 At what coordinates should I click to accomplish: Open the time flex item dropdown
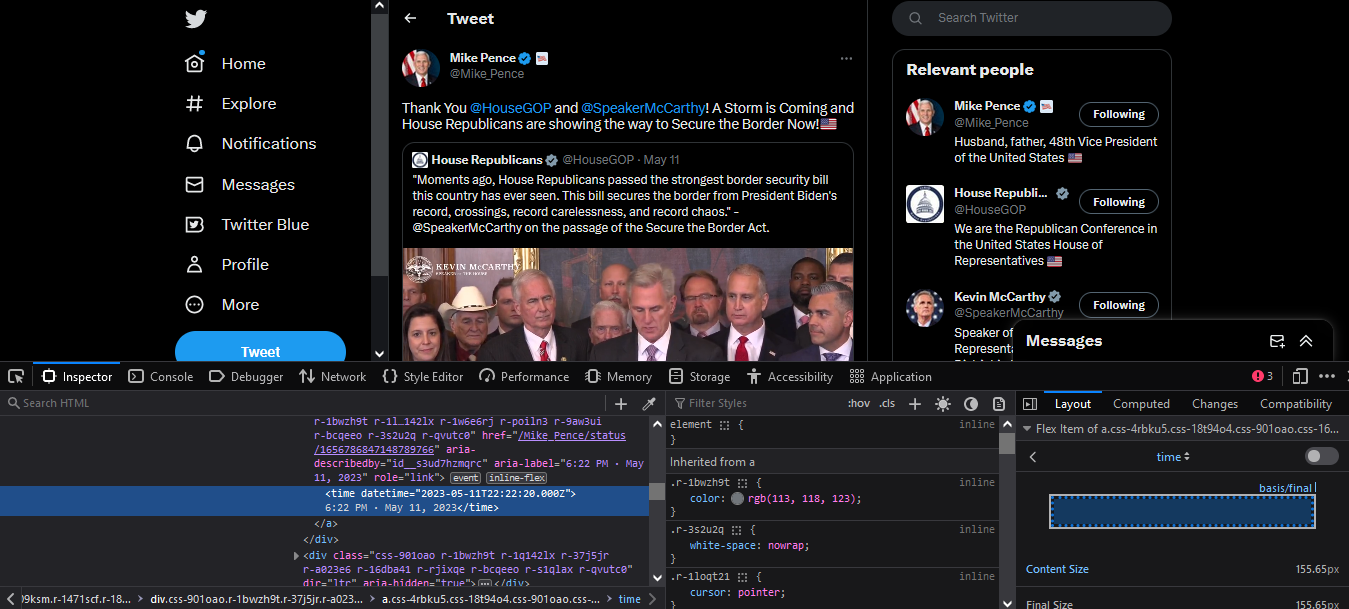[1173, 457]
